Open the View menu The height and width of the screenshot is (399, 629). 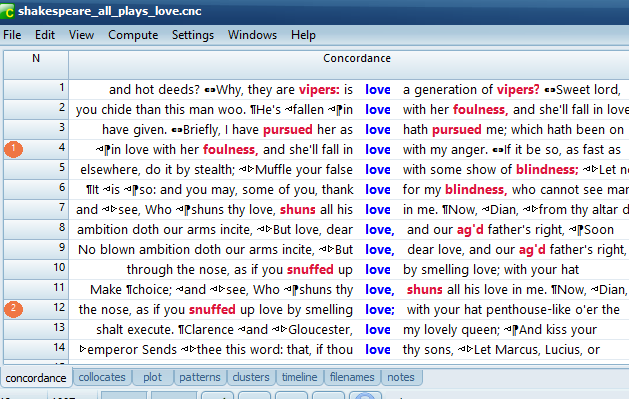click(81, 35)
